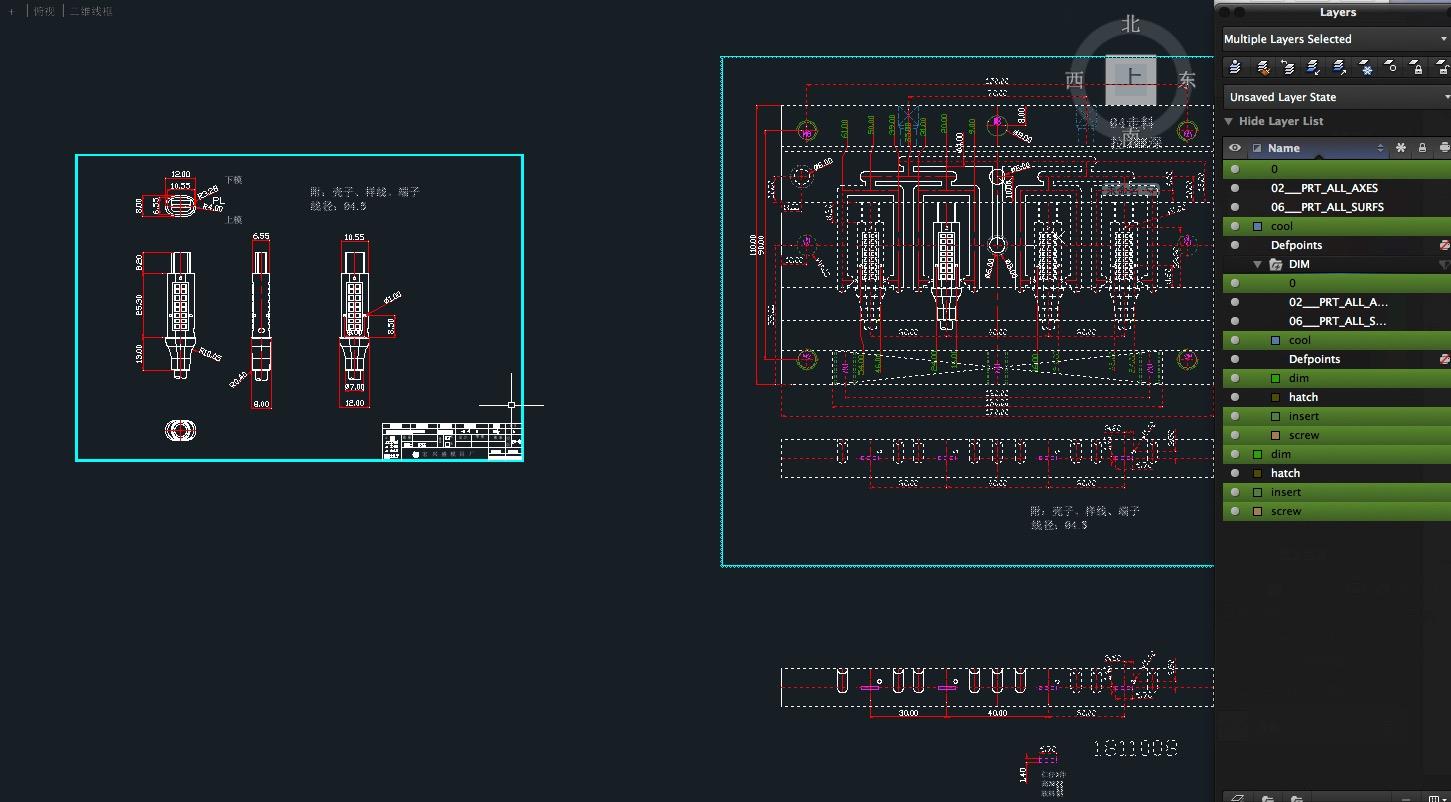Click the title block in left drawing
This screenshot has height=802, width=1451.
pyautogui.click(x=451, y=440)
